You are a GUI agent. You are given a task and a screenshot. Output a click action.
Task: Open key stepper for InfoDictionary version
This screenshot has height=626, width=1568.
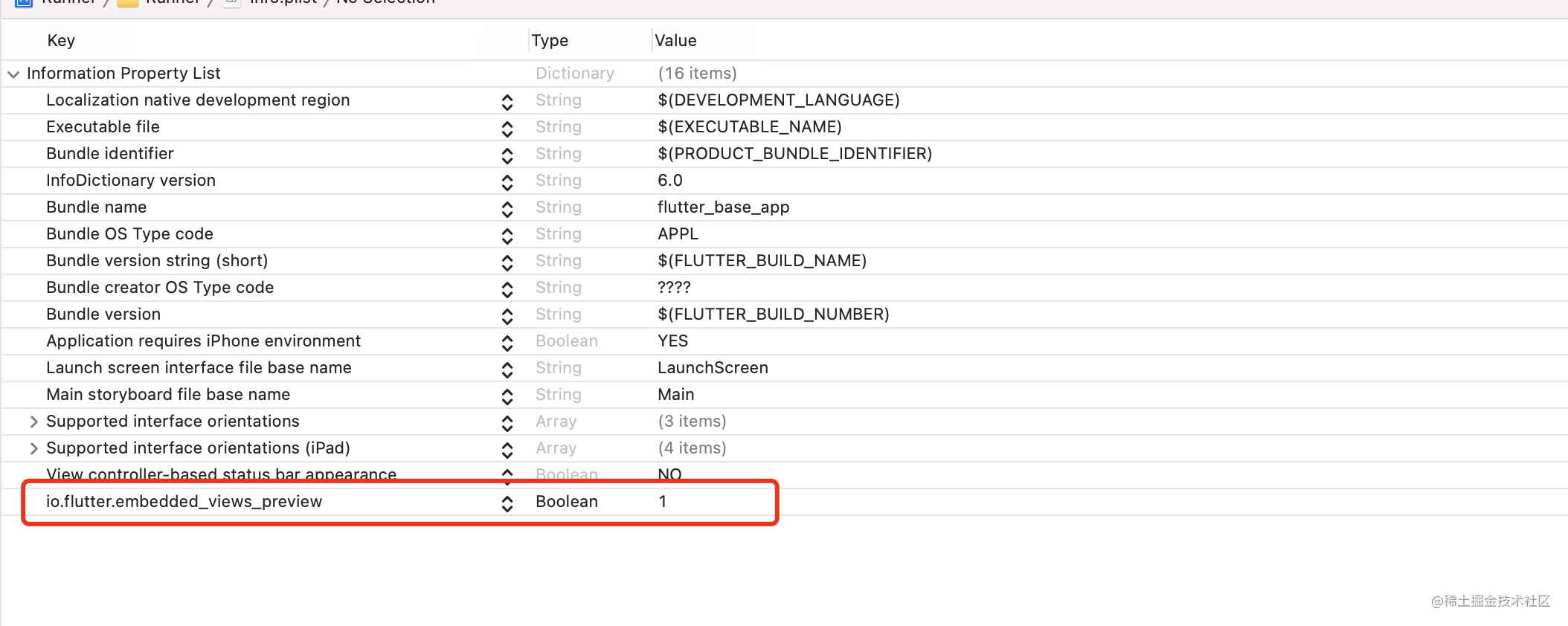[507, 182]
